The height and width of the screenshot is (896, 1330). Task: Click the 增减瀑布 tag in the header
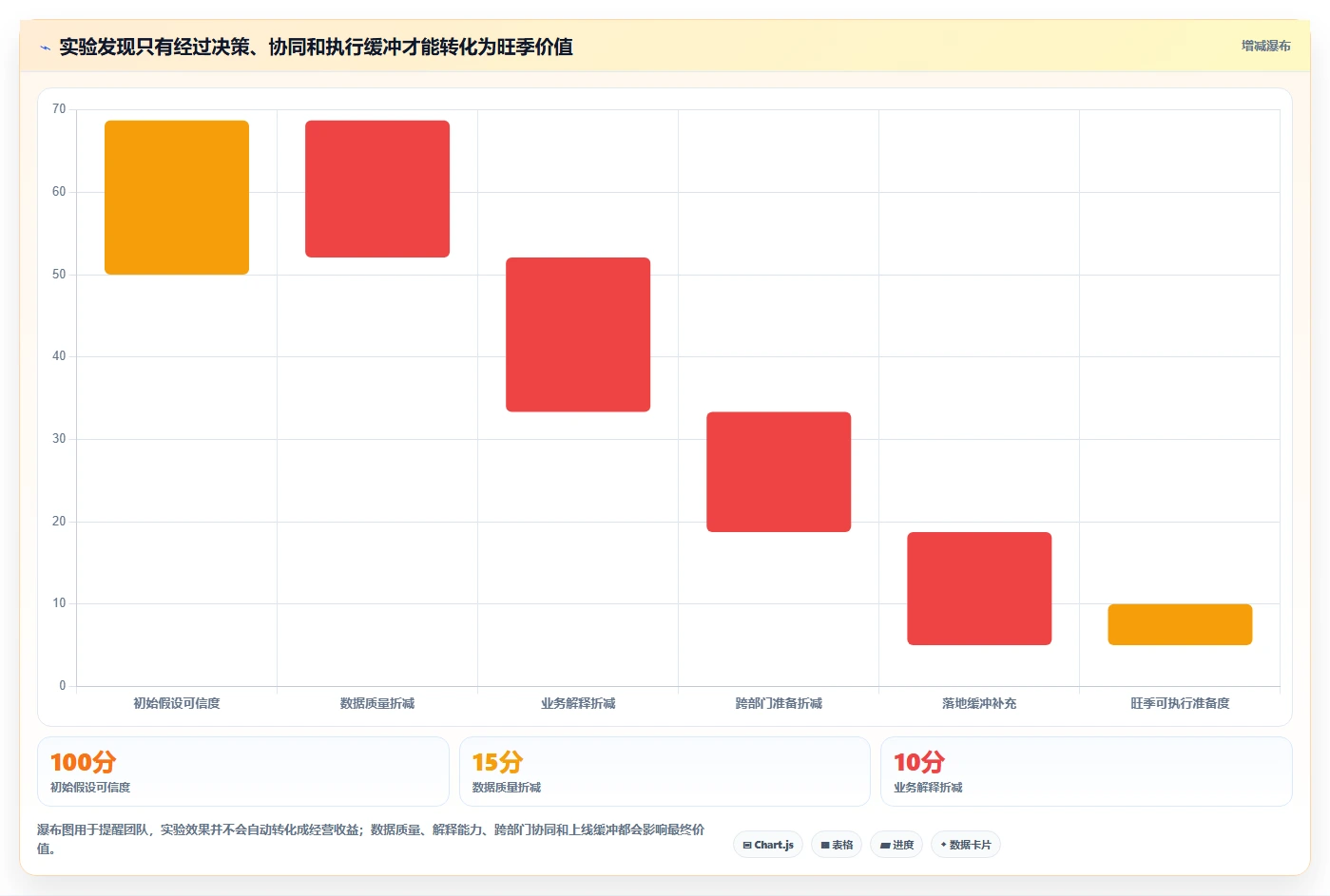pyautogui.click(x=1265, y=46)
